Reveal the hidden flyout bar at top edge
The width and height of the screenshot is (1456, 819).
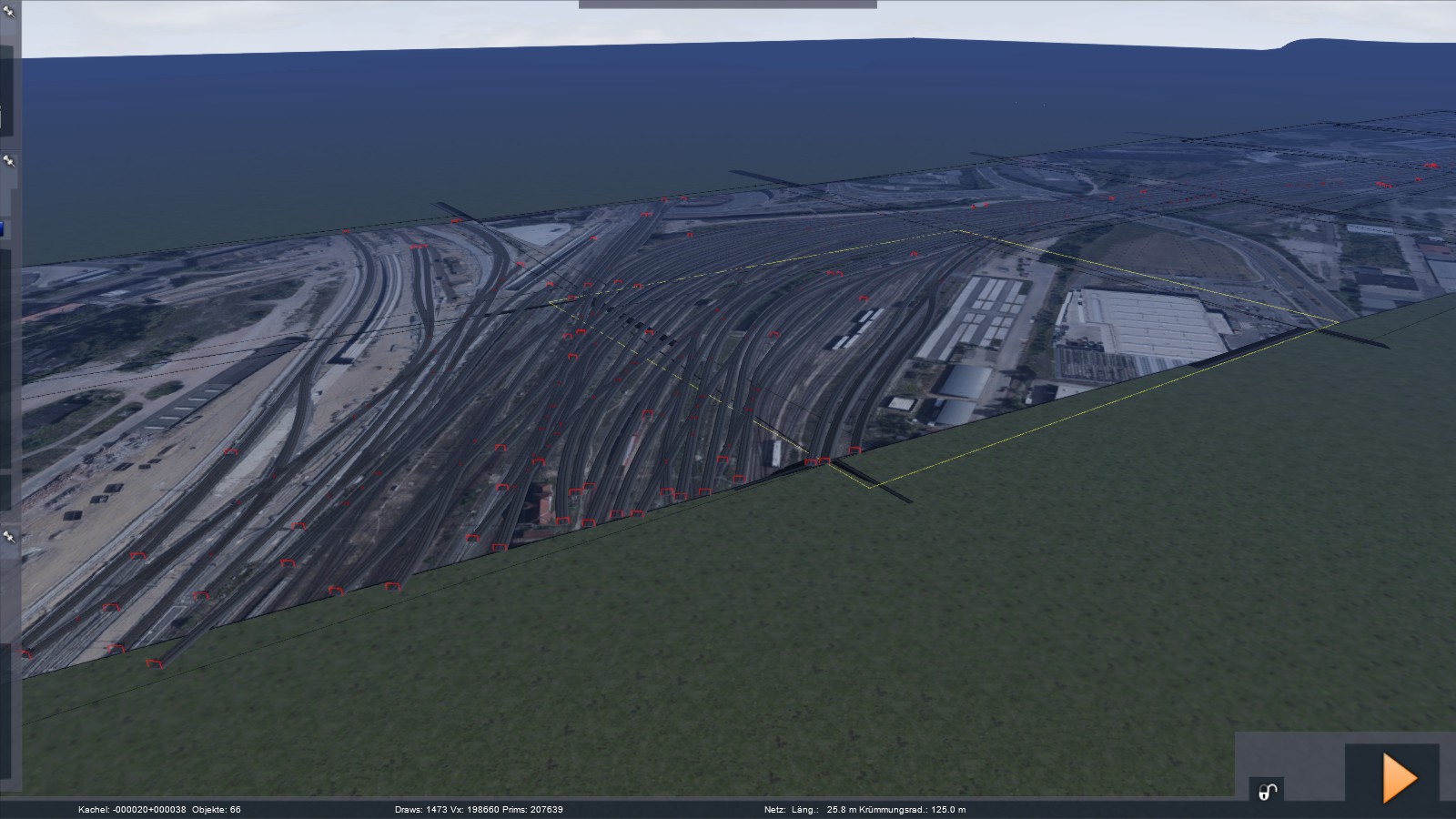[x=728, y=5]
